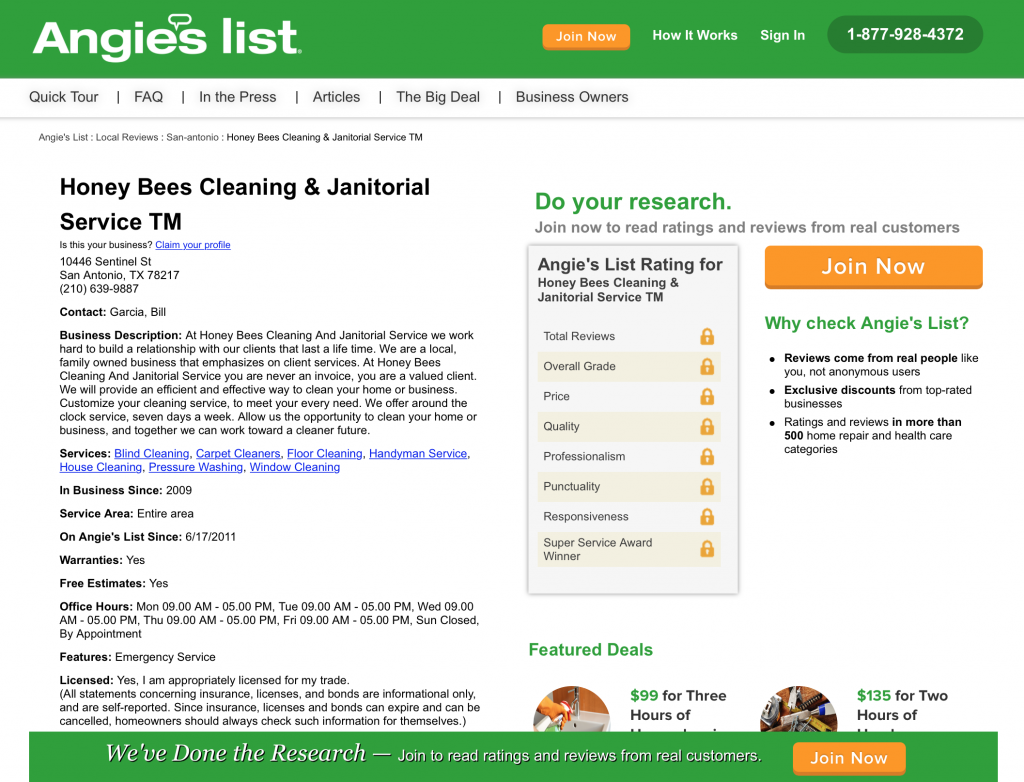Screen dimensions: 1024x782
Task: Go to the FAQ page
Action: click(x=148, y=97)
